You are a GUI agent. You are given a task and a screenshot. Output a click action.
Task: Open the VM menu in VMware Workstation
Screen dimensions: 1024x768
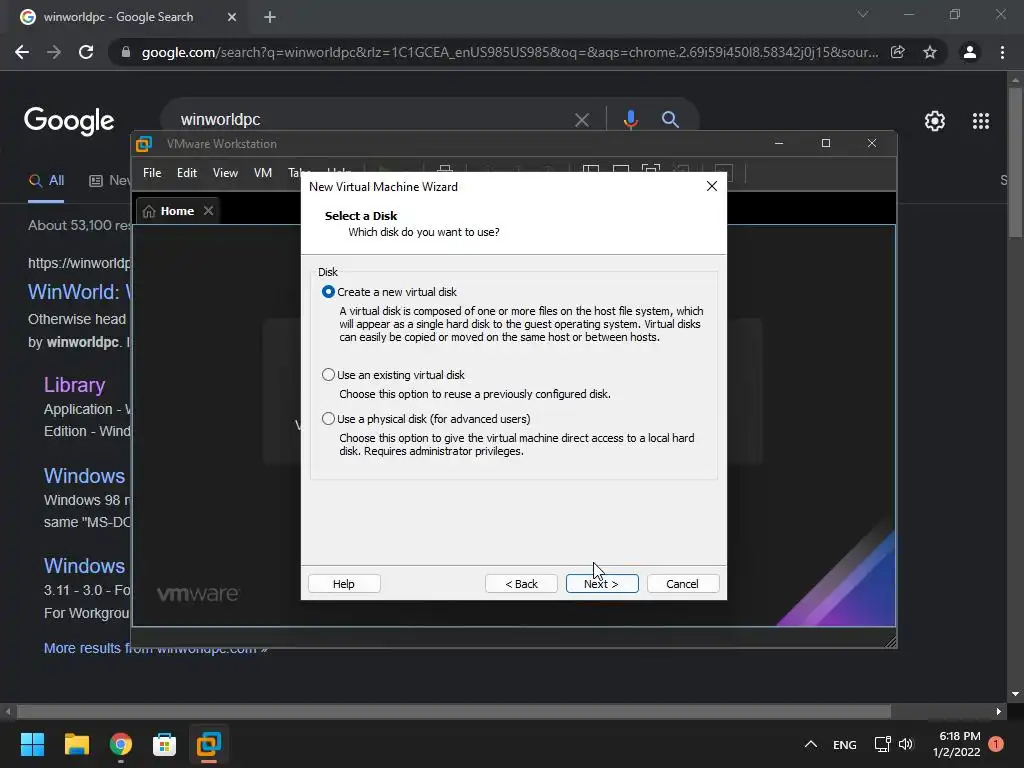point(263,173)
